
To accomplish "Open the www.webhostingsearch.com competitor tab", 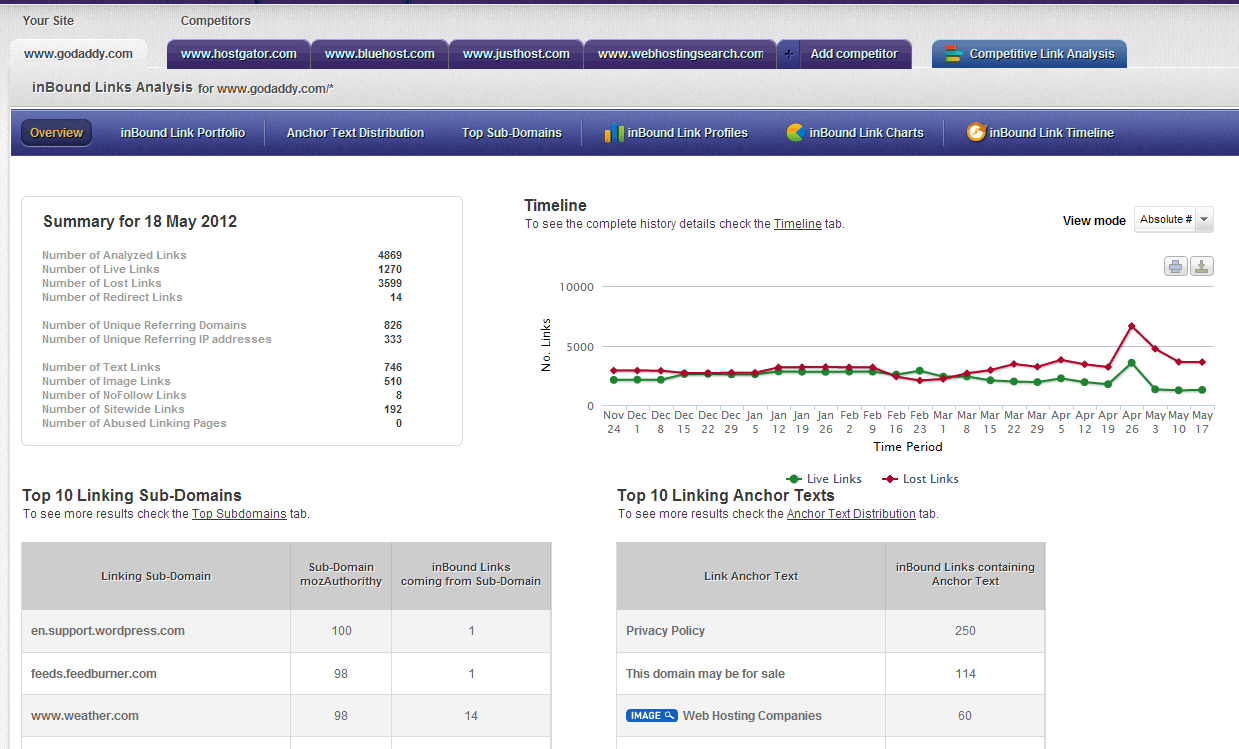I will 680,54.
